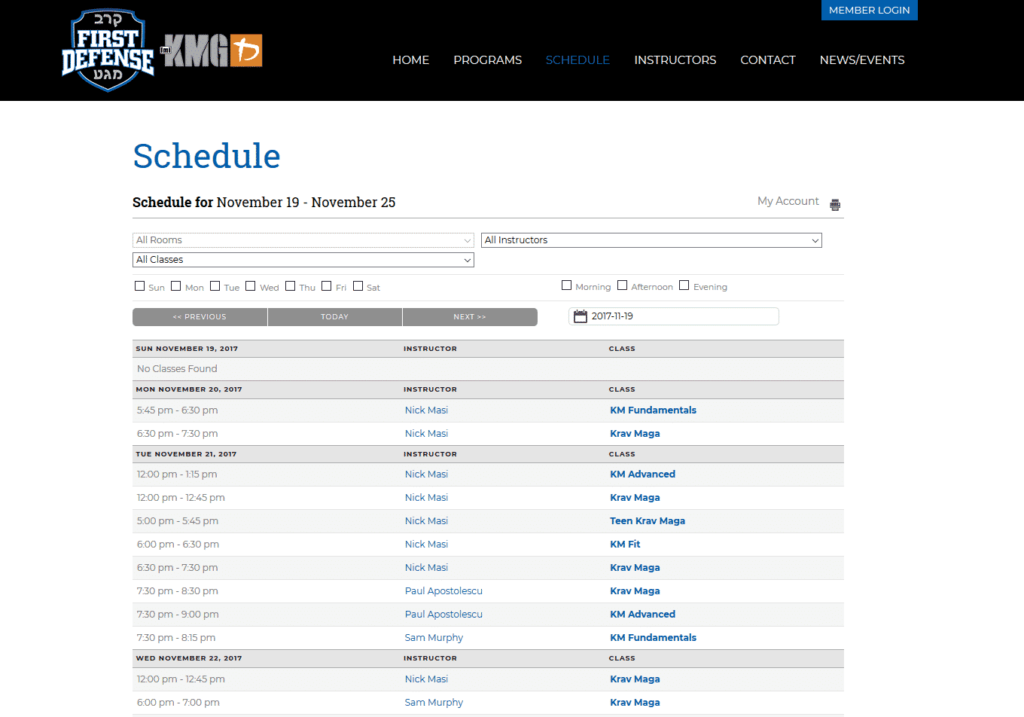Click the KMG logo
The image size is (1024, 717).
pyautogui.click(x=212, y=50)
